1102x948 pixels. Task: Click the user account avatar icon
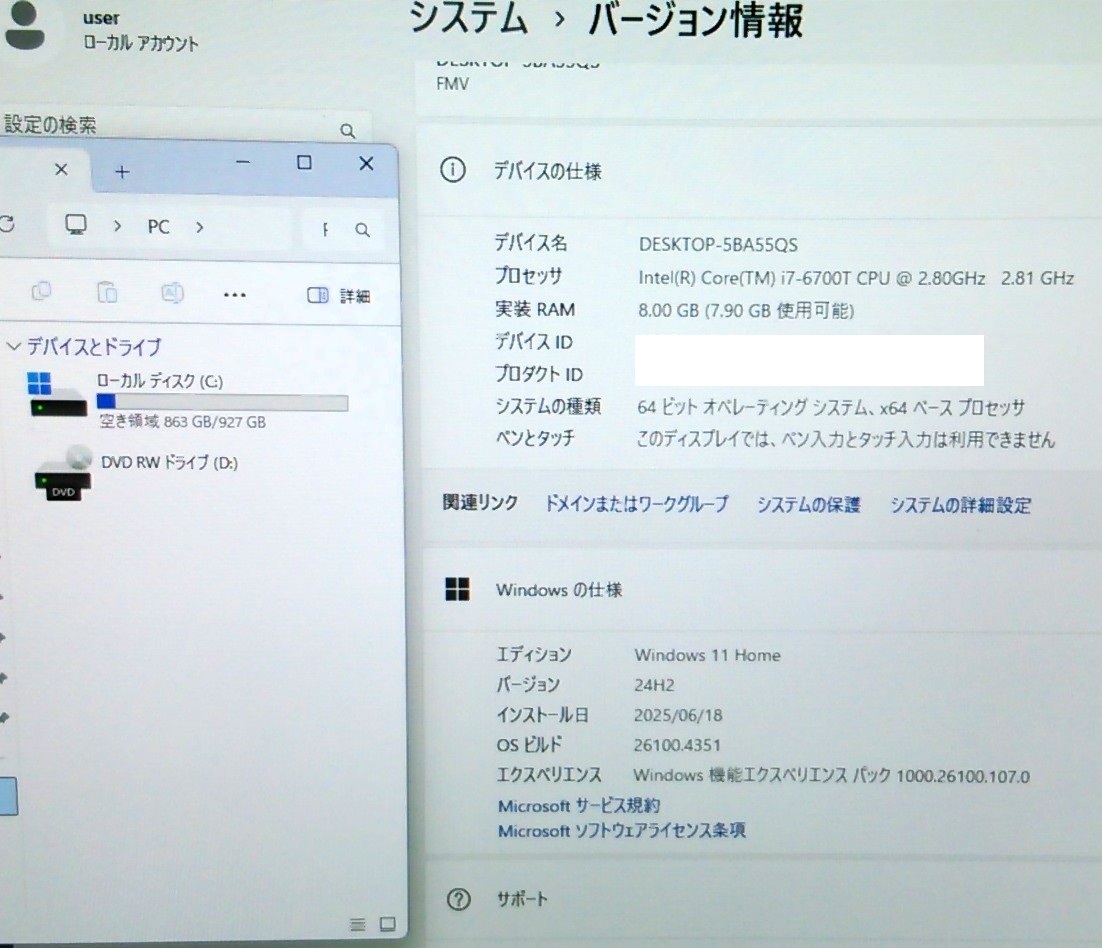[x=24, y=24]
